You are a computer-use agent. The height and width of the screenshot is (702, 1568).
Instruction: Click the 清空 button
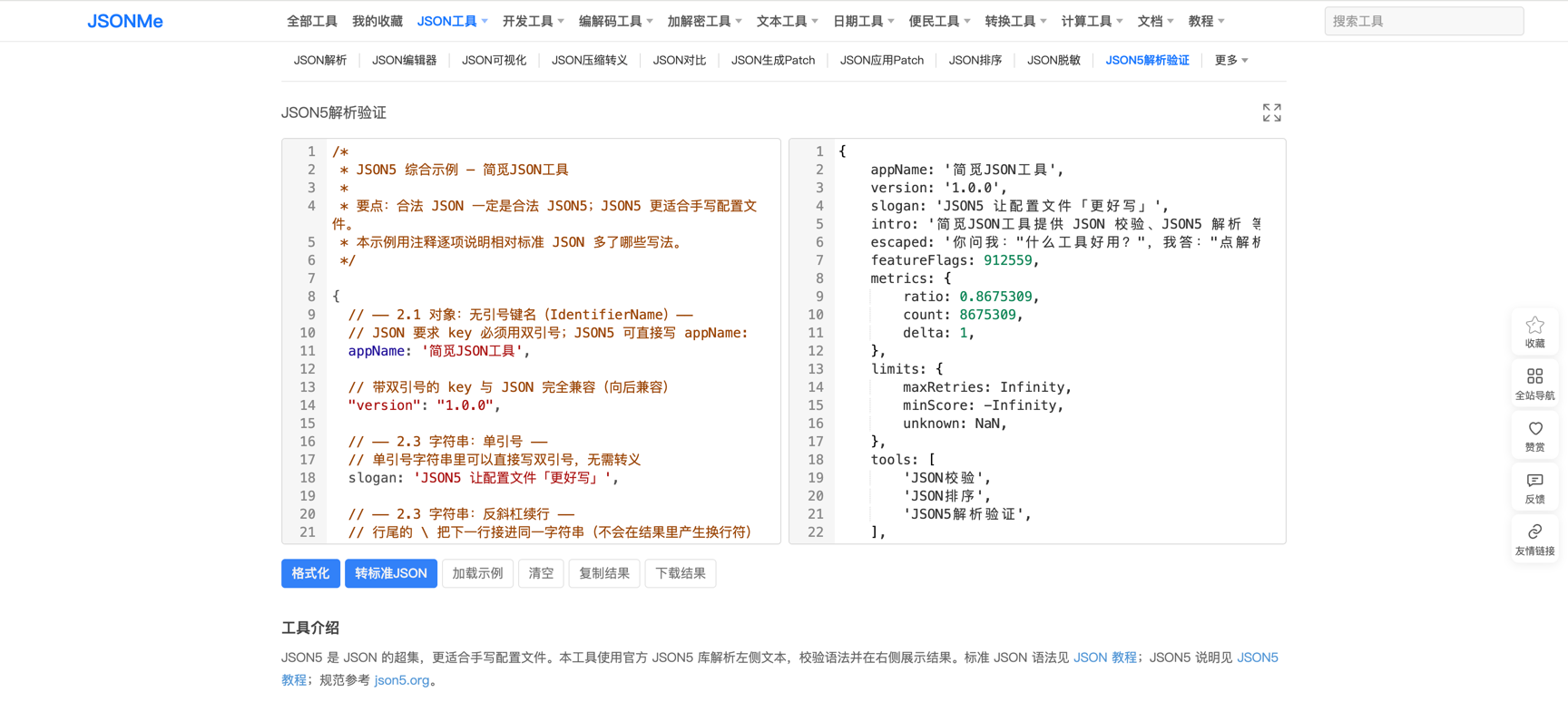(x=541, y=573)
